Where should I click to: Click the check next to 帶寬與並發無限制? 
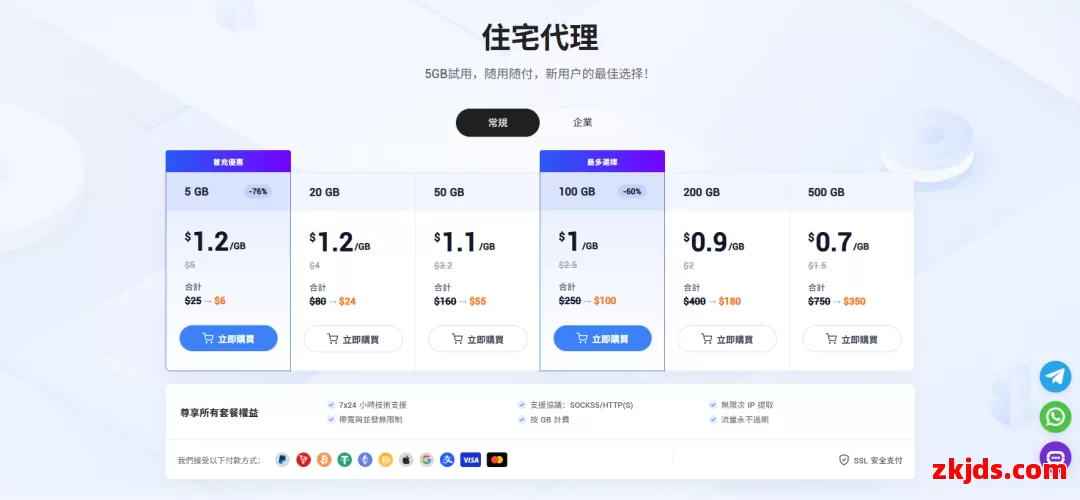click(332, 419)
